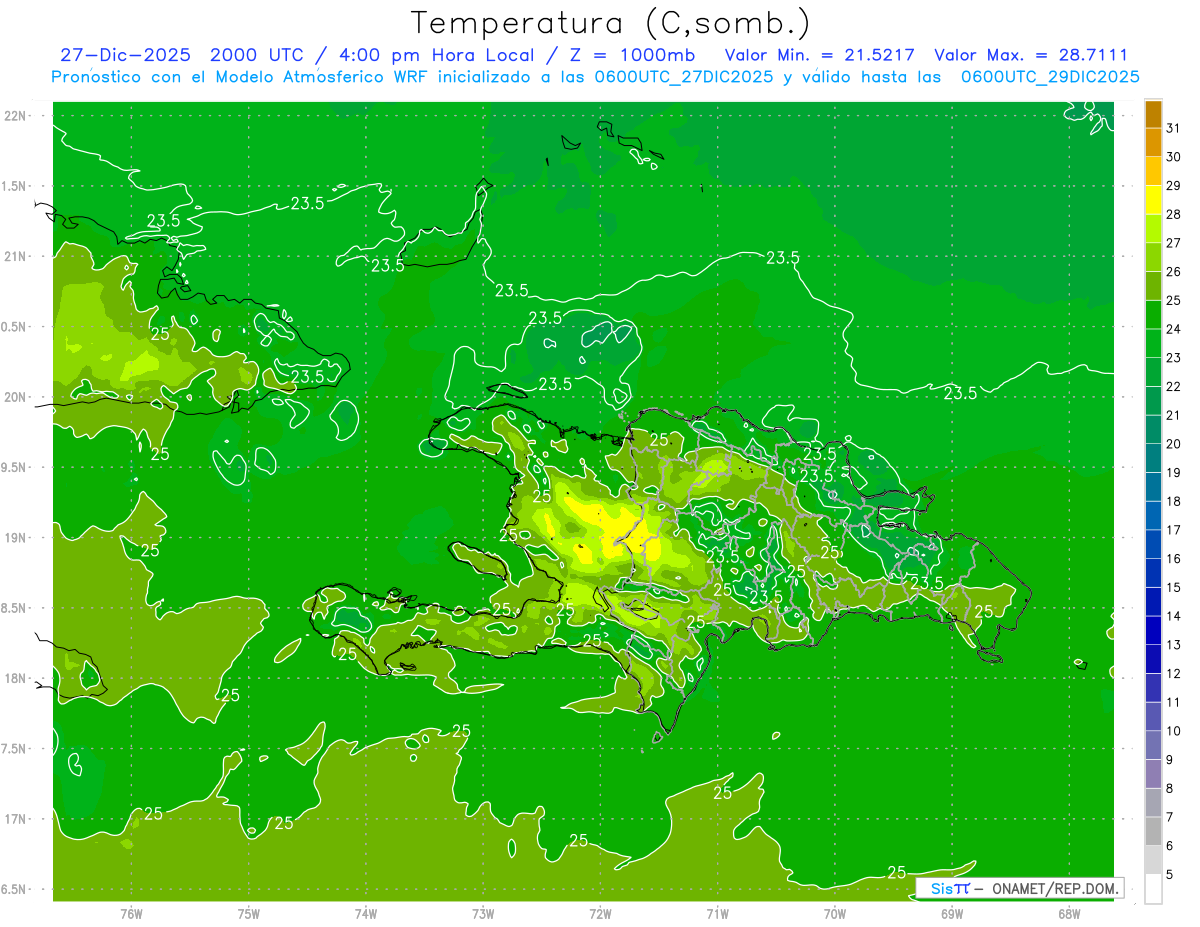Viewport: 1200px width, 927px height.
Task: Click the title 'Temperatura (C,somb.)'
Action: pyautogui.click(x=610, y=23)
